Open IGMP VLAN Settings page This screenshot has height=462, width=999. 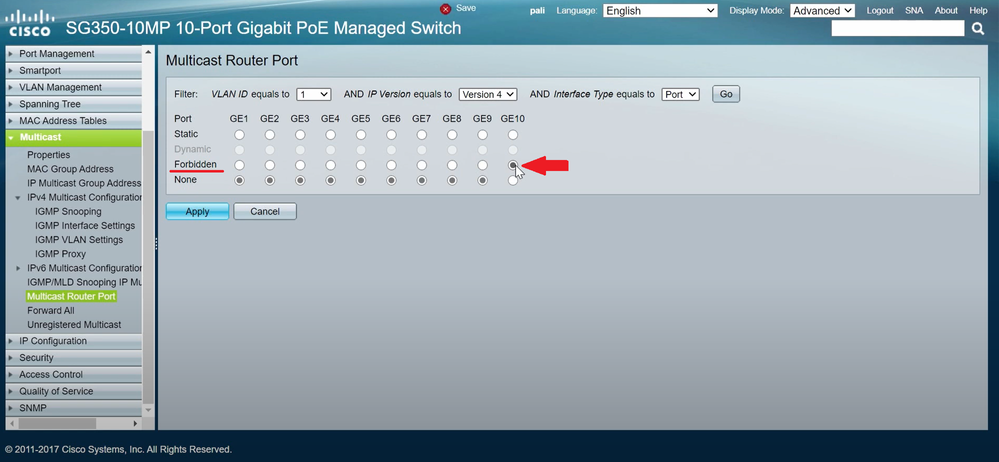[x=79, y=240]
